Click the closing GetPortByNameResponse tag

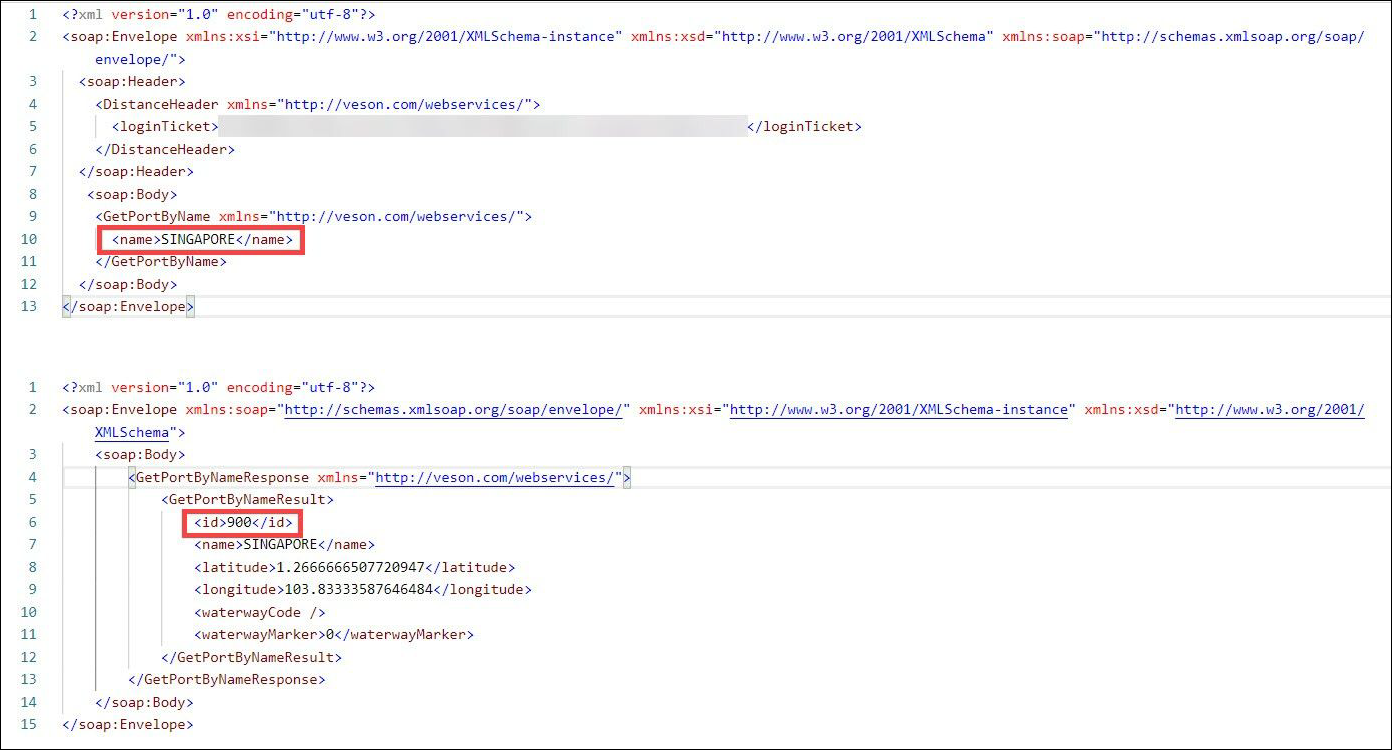[x=227, y=680]
